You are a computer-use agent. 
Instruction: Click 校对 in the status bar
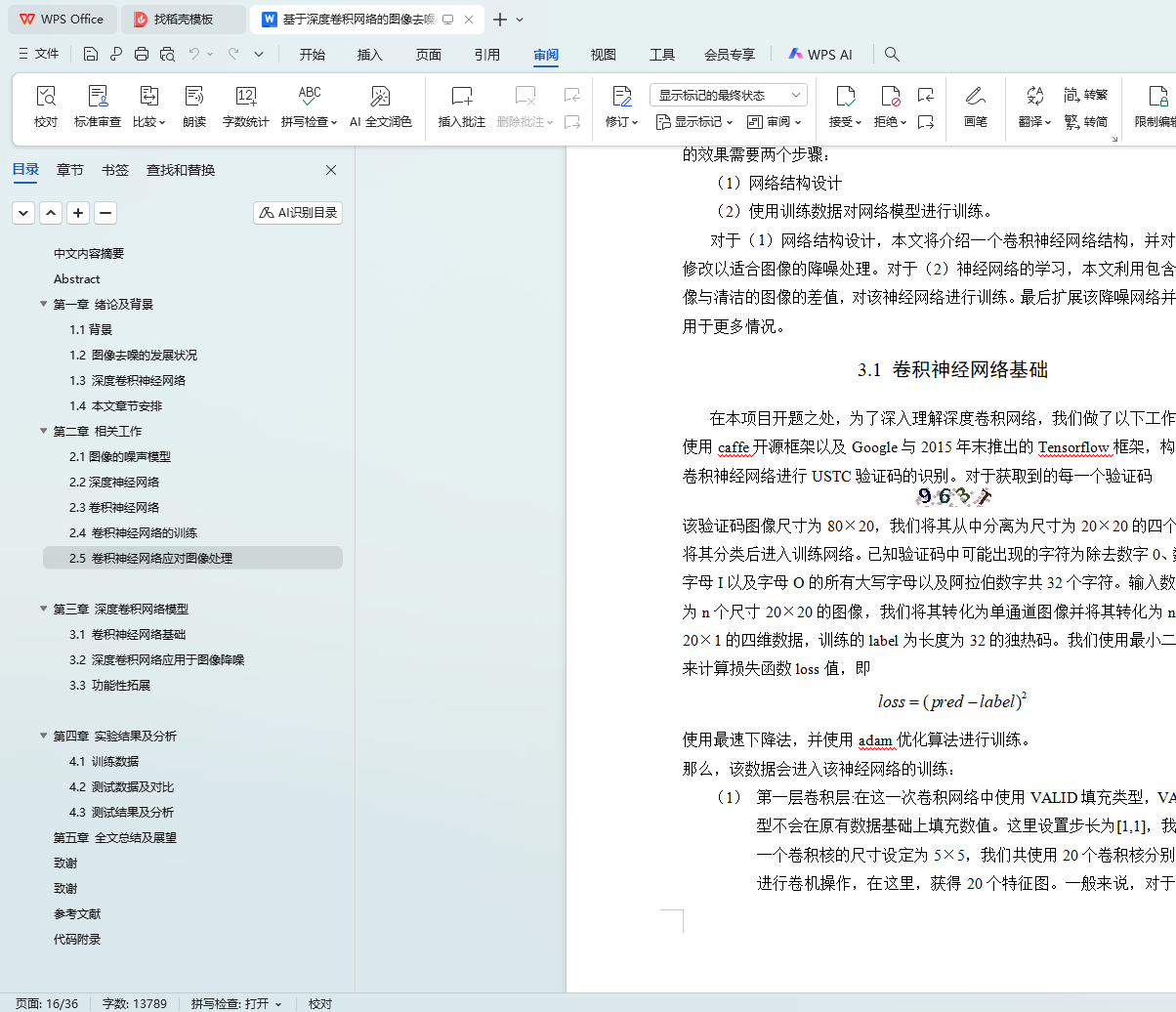click(x=320, y=1003)
